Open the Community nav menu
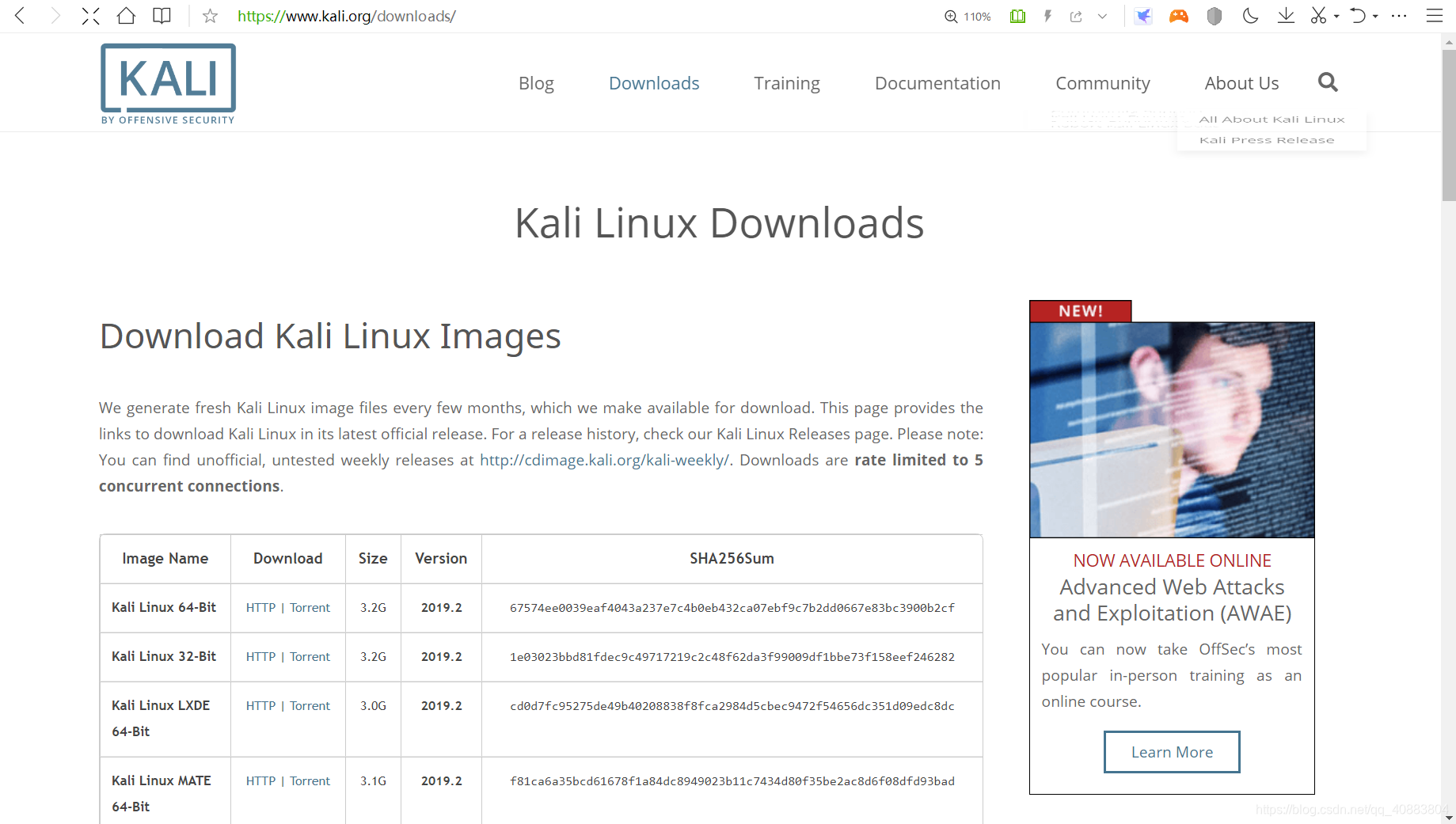Viewport: 1456px width, 824px height. pos(1103,83)
